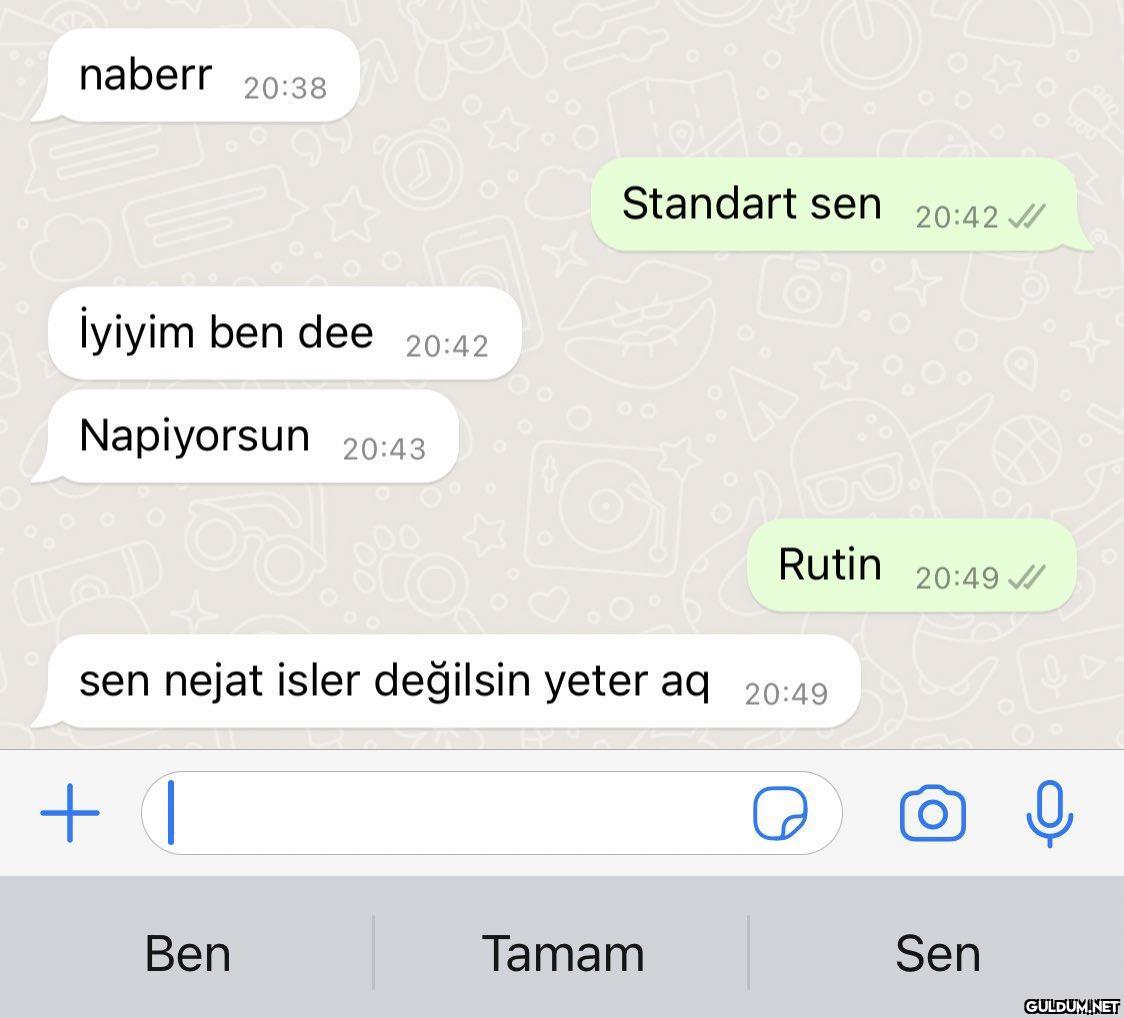Select keyboard suggestion Tamam
The image size is (1124, 1018).
click(x=563, y=953)
